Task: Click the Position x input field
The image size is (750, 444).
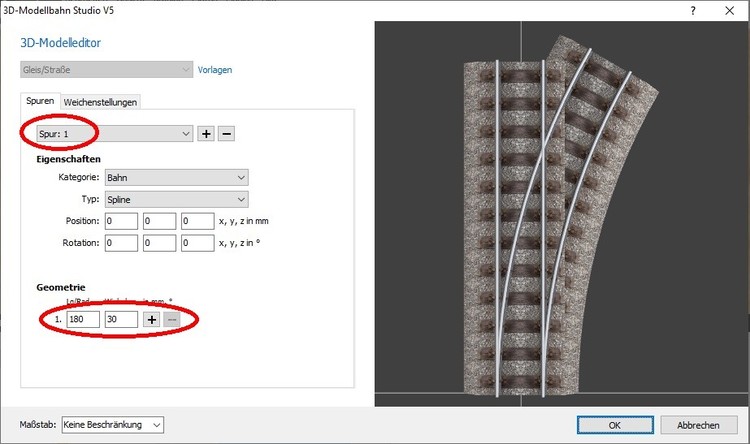Action: pos(121,221)
